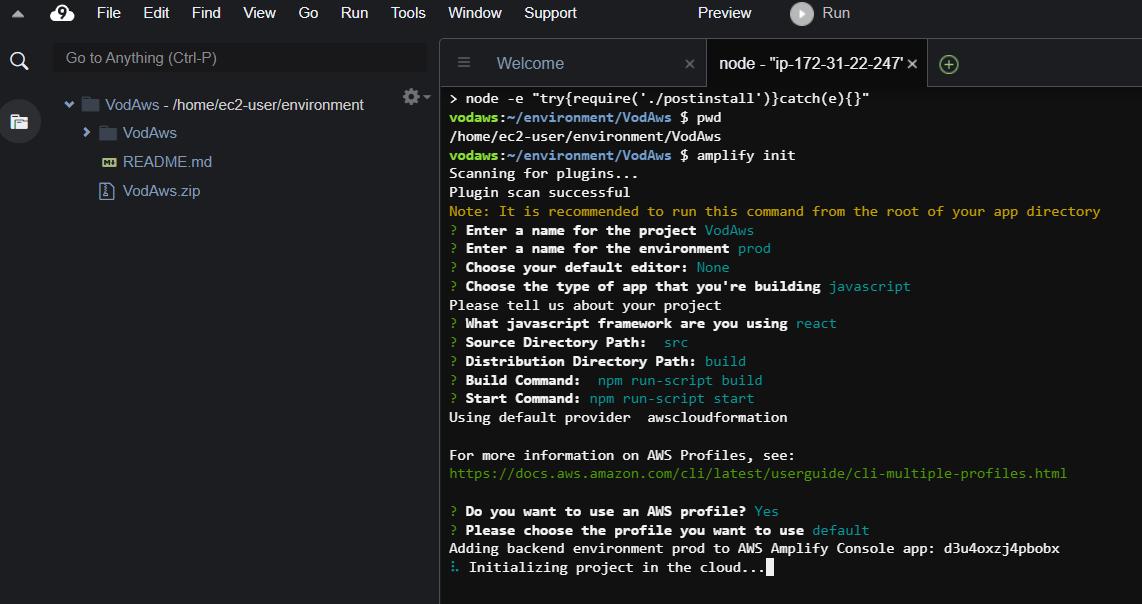Click the 'Distribution Directory Path:' prompt
The height and width of the screenshot is (604, 1142).
(x=581, y=361)
